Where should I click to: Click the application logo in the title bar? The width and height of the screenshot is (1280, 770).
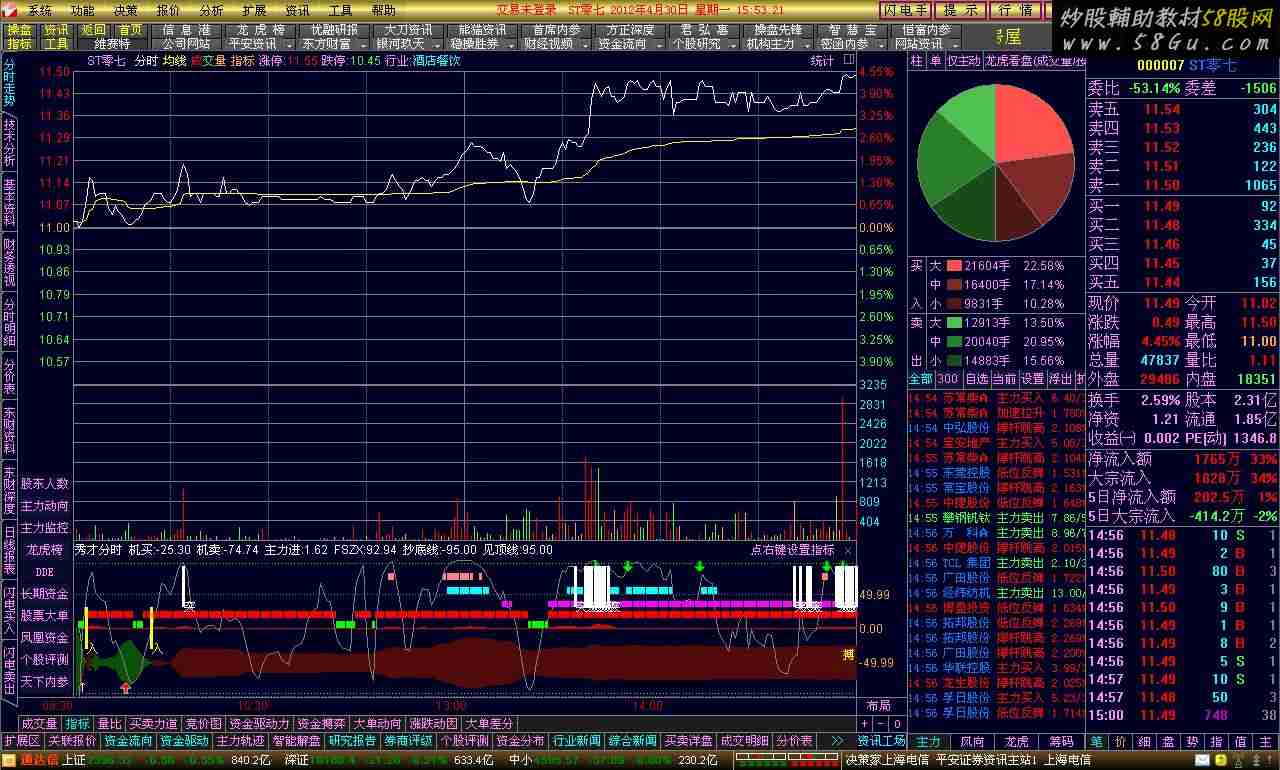(9, 9)
